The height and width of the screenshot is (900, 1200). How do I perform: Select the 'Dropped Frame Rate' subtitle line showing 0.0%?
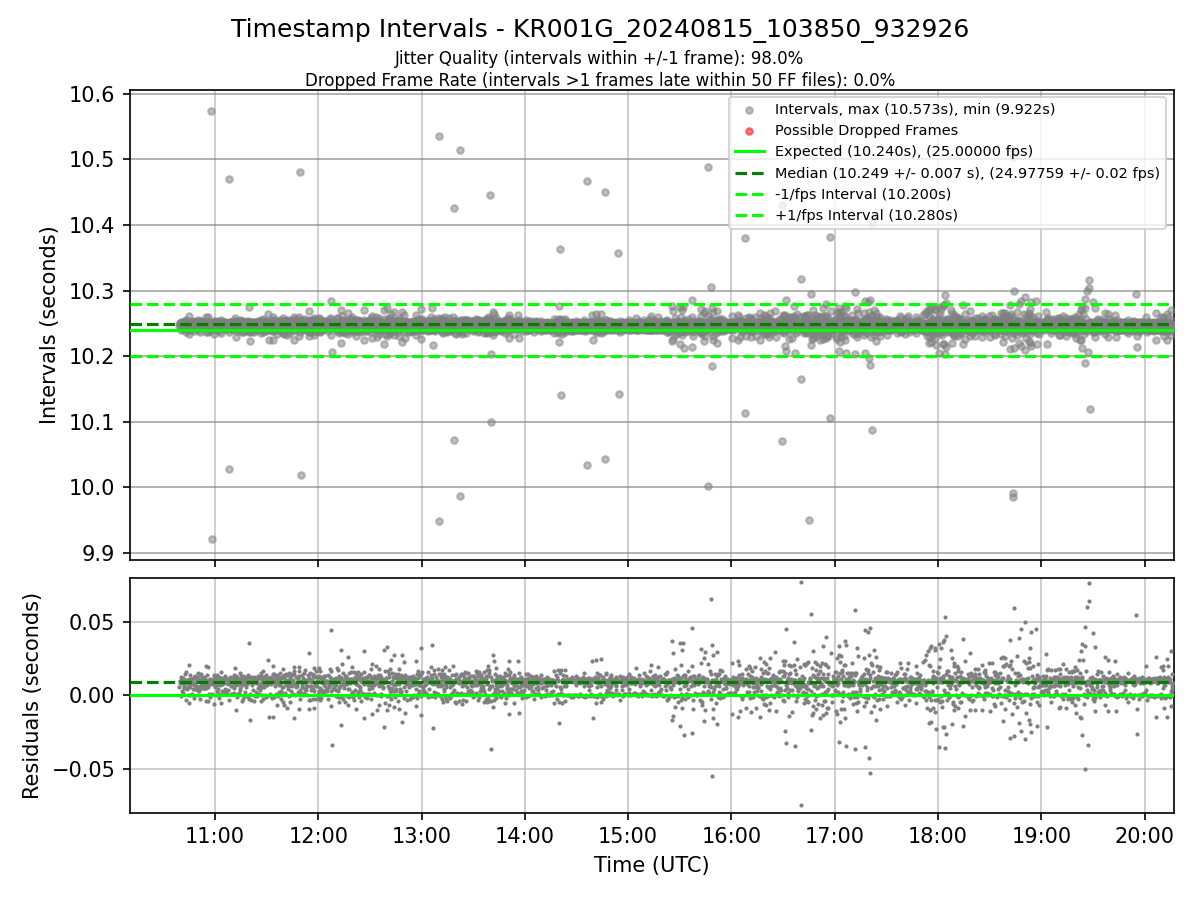coord(600,79)
